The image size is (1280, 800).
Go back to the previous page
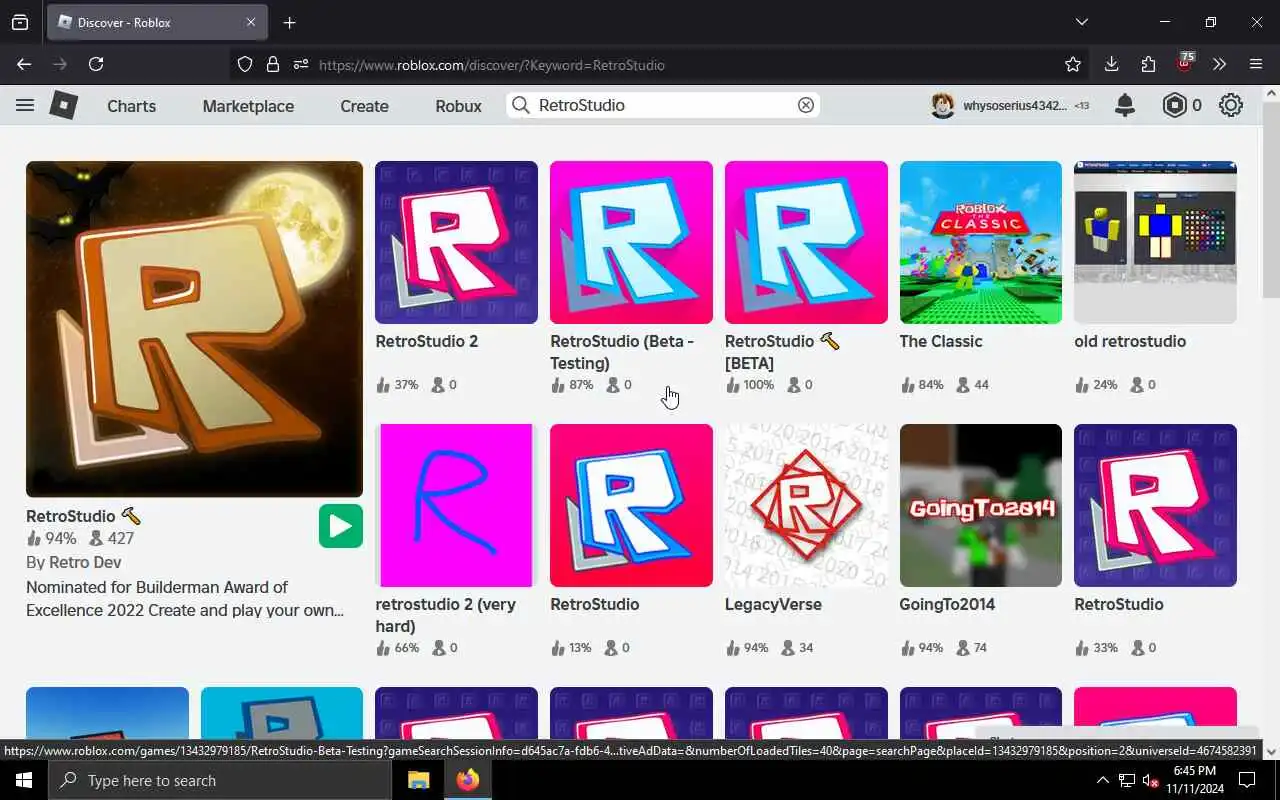click(x=24, y=64)
